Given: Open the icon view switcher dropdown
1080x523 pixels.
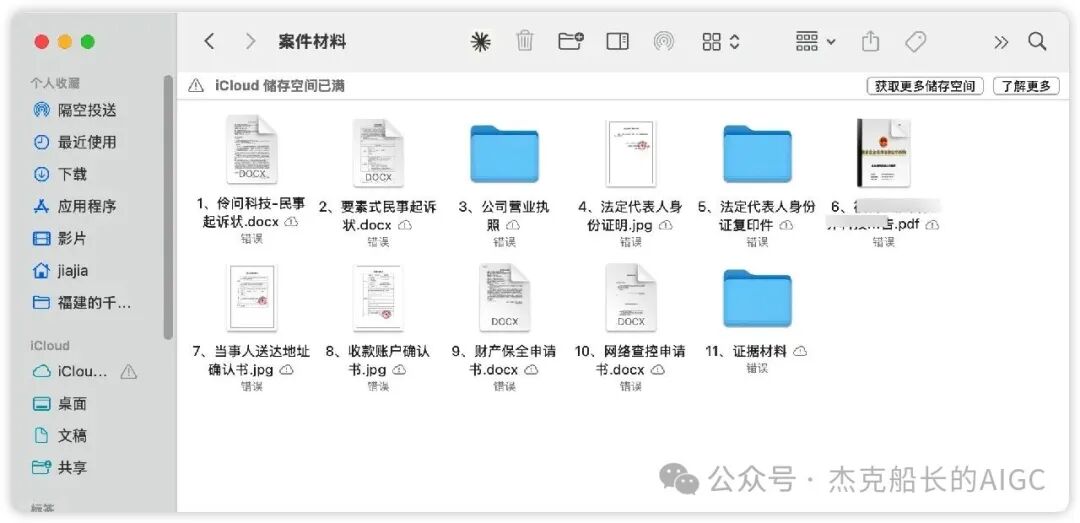Looking at the screenshot, I should coord(720,42).
